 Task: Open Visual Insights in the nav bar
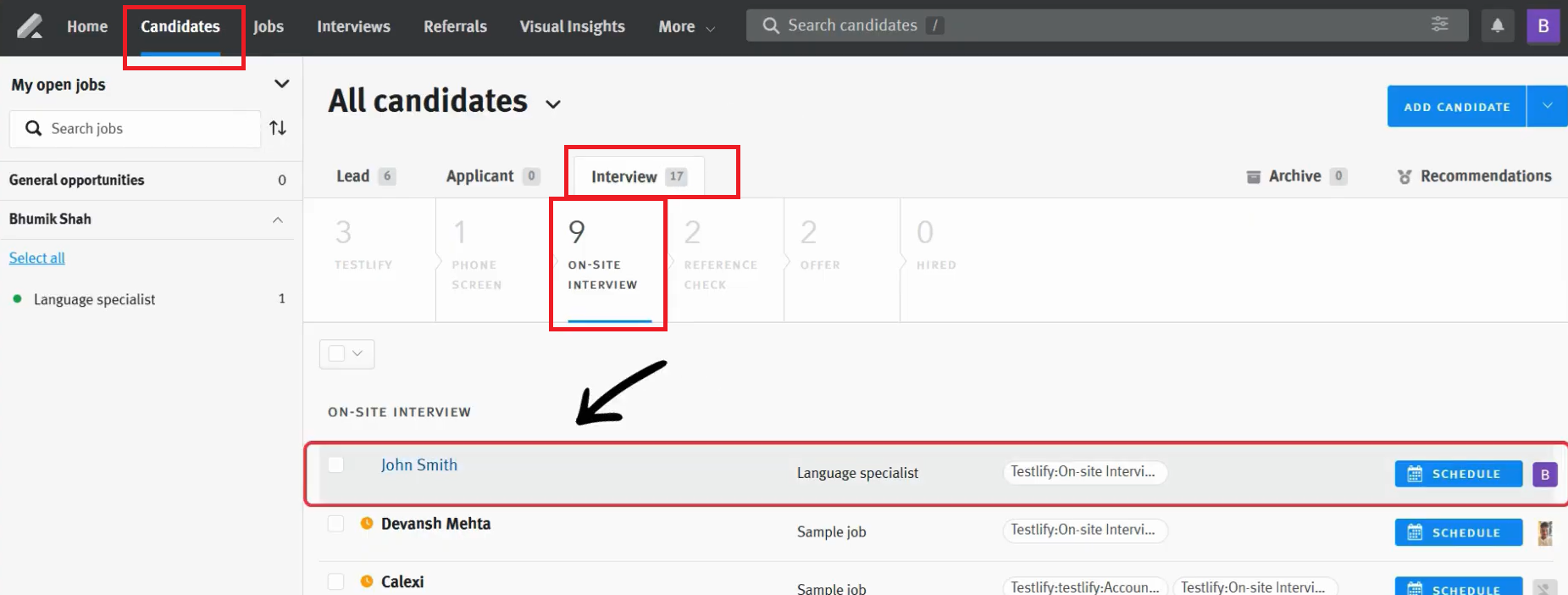[572, 27]
